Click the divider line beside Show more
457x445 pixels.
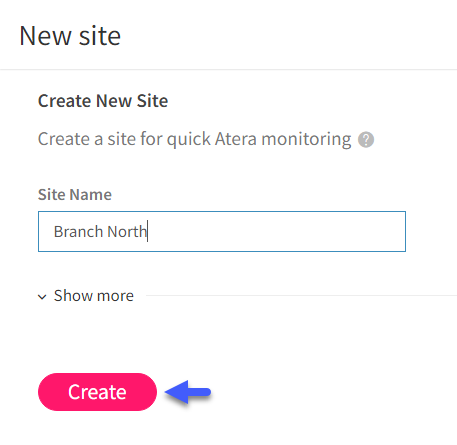click(x=301, y=295)
